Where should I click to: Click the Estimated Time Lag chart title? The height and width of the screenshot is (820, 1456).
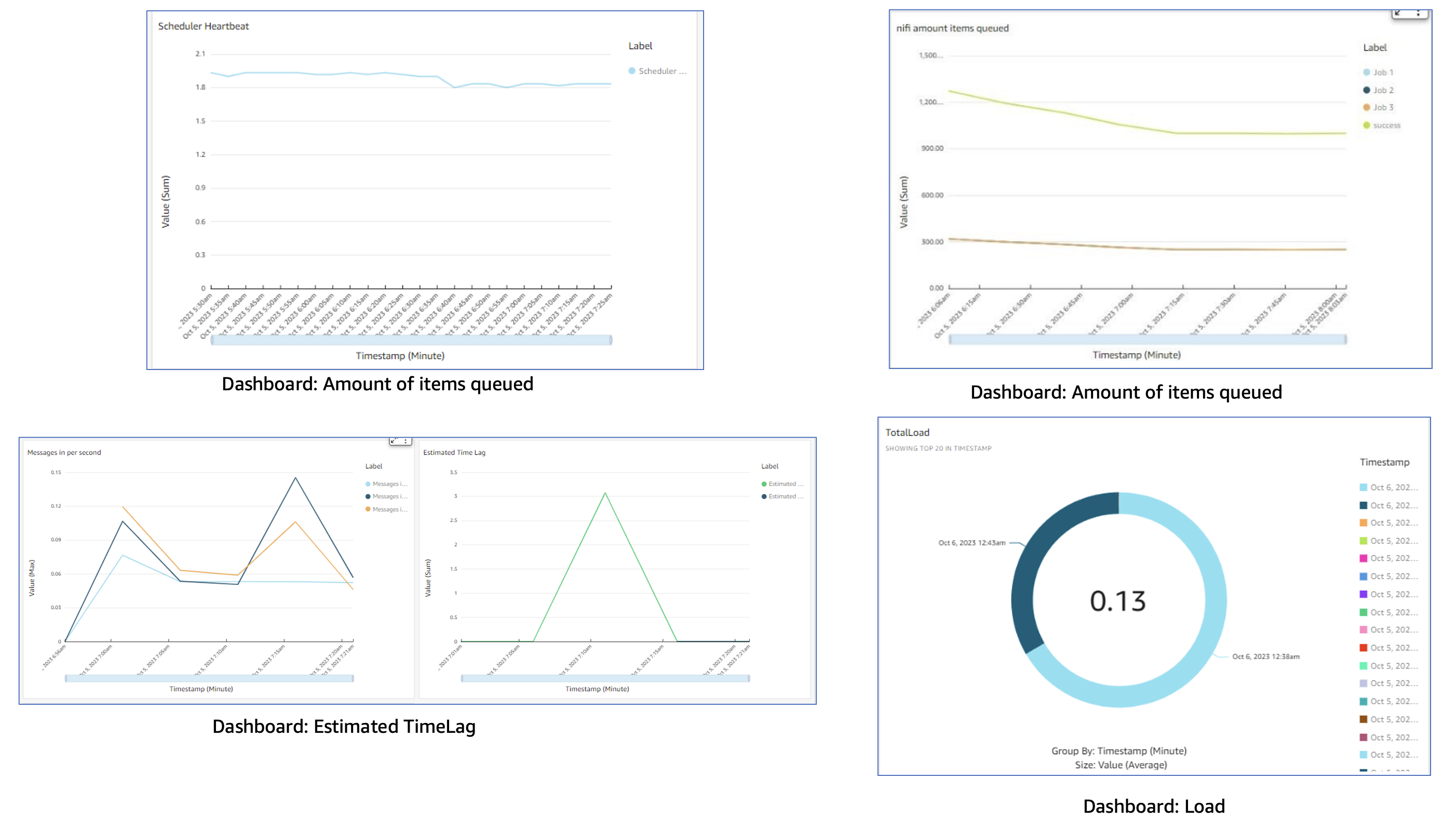(x=454, y=453)
